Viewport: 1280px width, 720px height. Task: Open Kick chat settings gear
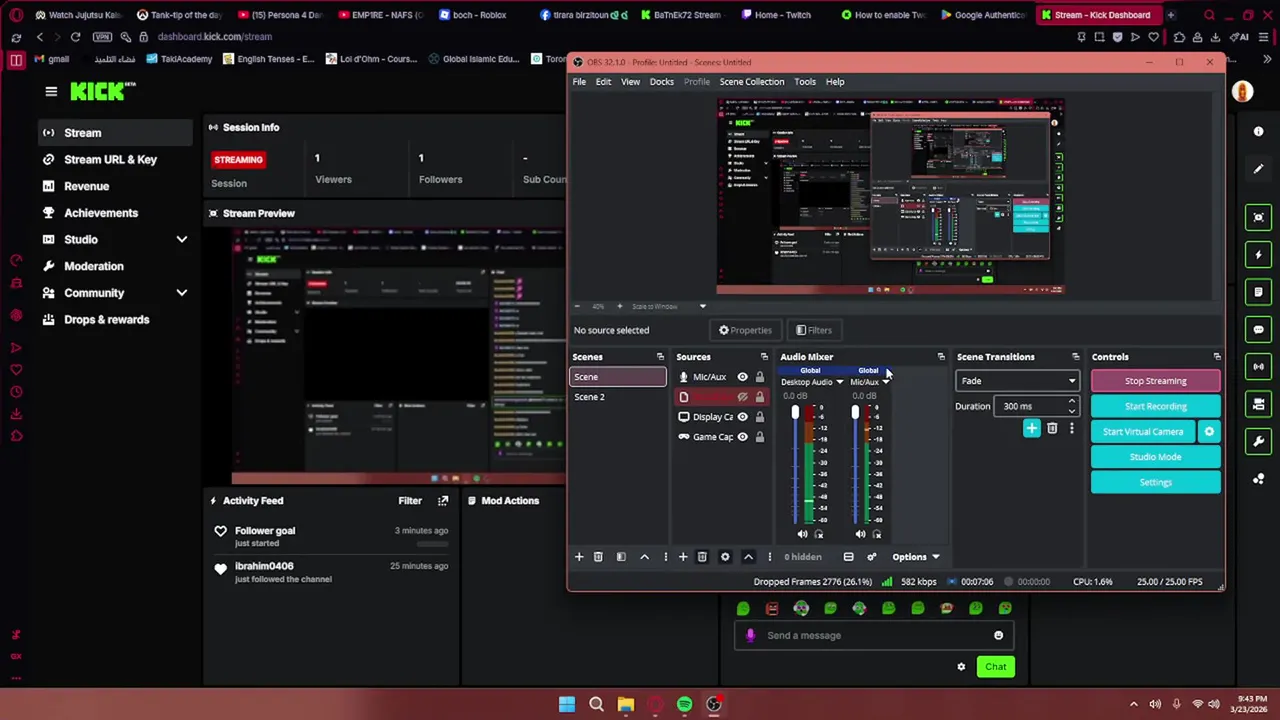[961, 667]
